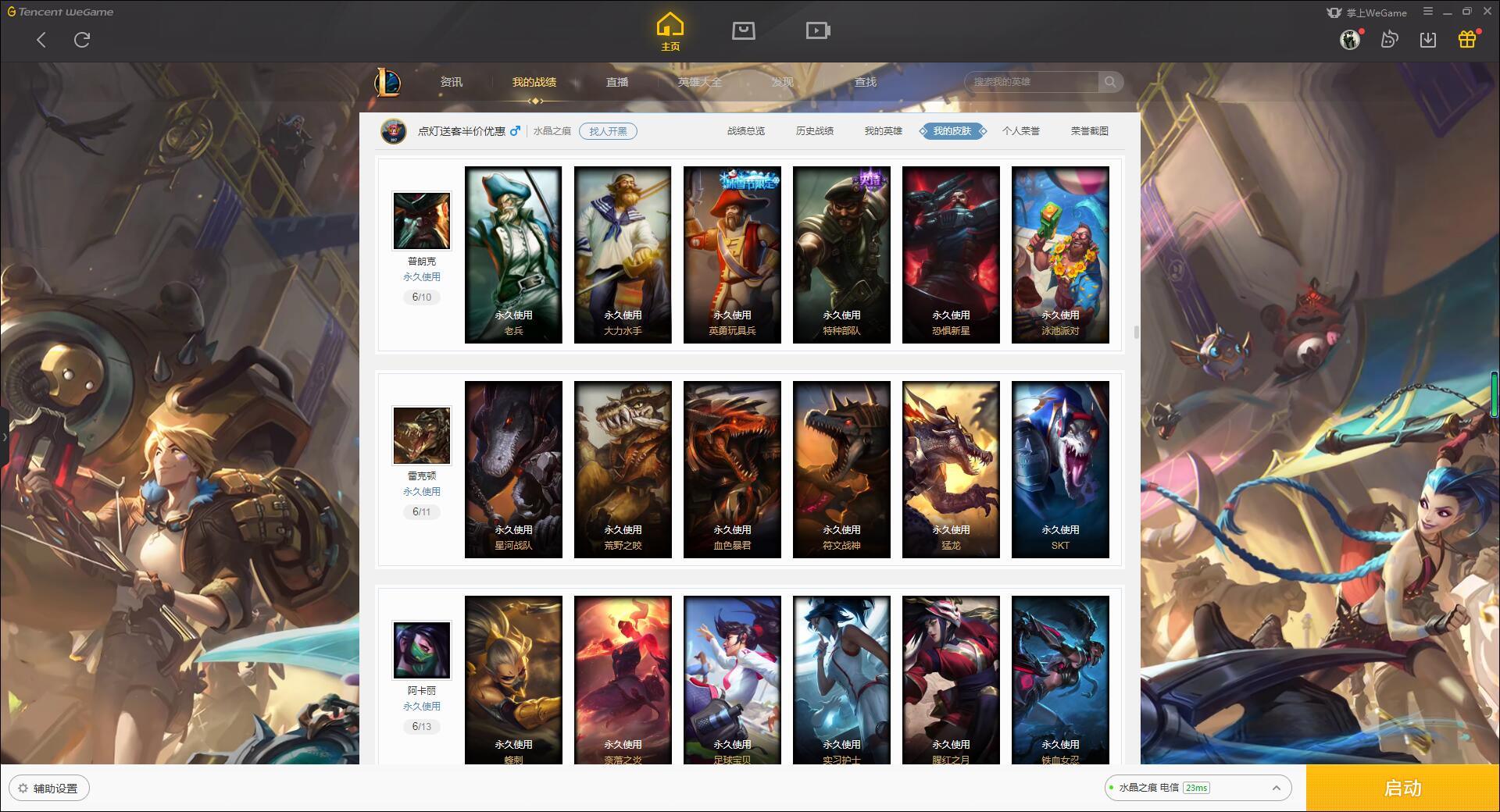This screenshot has height=812, width=1500.
Task: Open the 荒野之咬 skin card
Action: [x=623, y=469]
